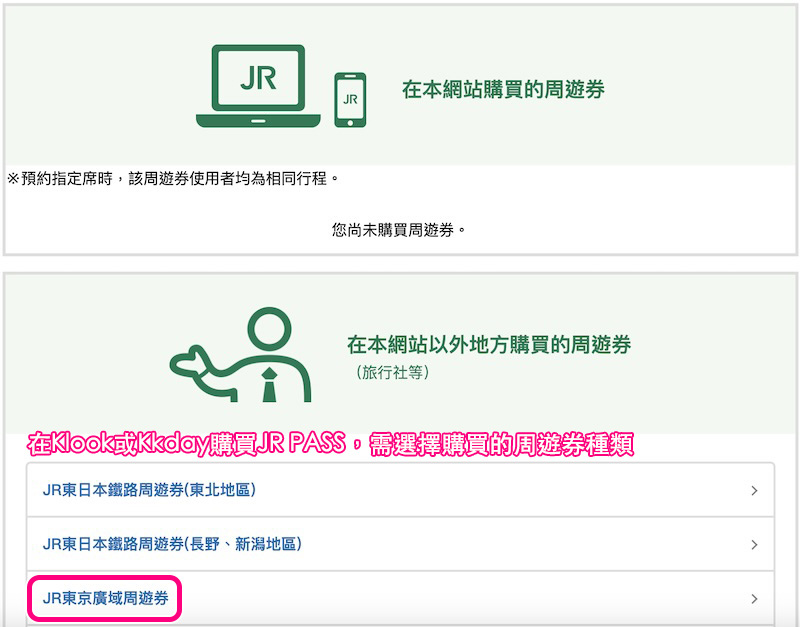The image size is (800, 627).
Task: Click heading 在本網站購買的周遊券
Action: tap(503, 89)
